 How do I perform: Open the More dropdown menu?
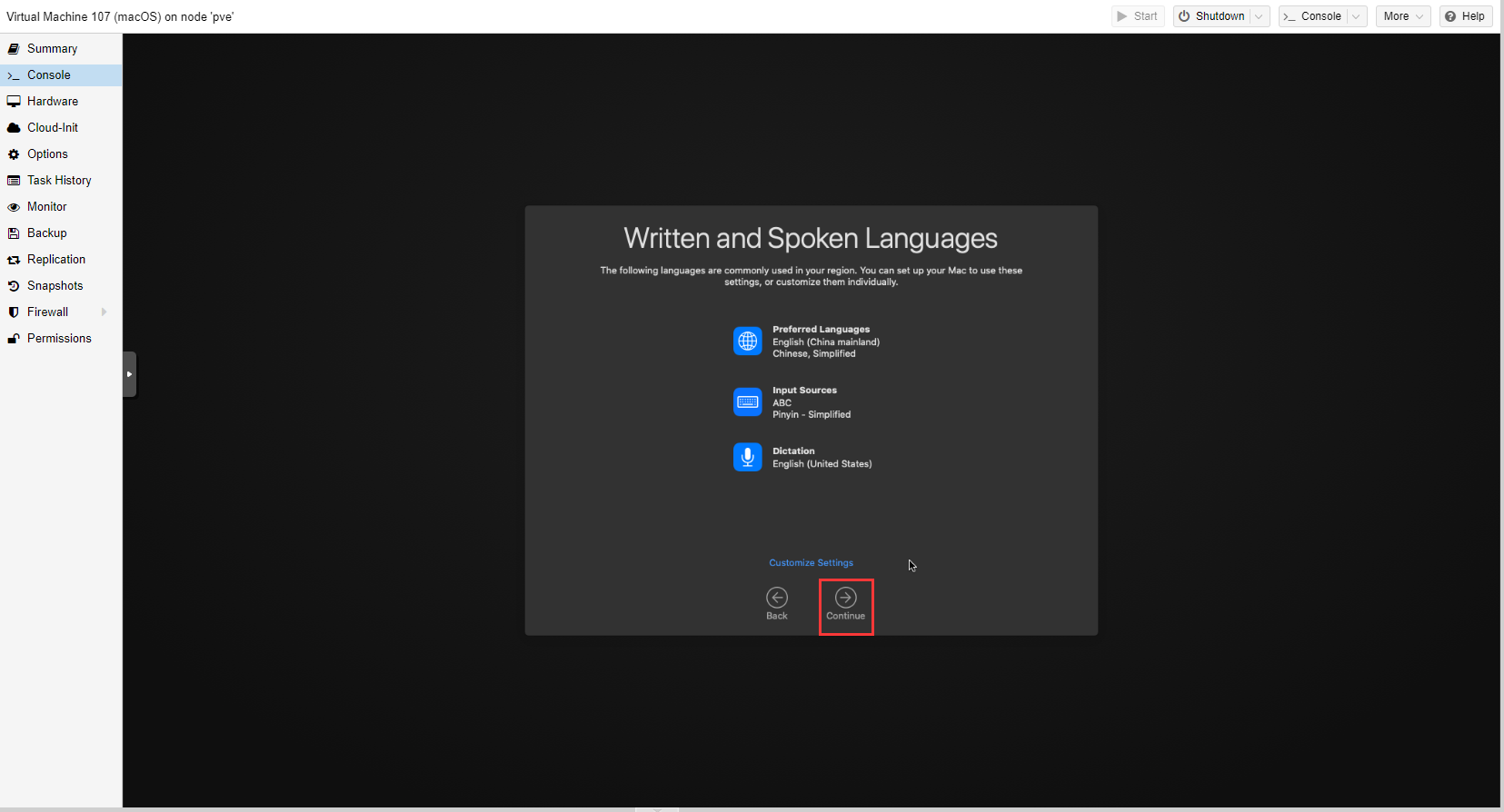[x=1402, y=16]
